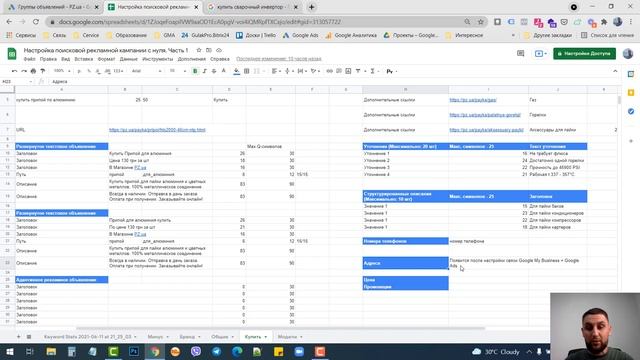Star the spreadsheet next to title

pos(199,50)
